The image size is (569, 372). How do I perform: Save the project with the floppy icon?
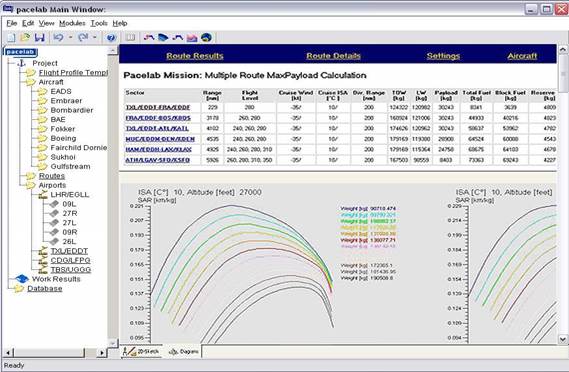click(x=40, y=37)
